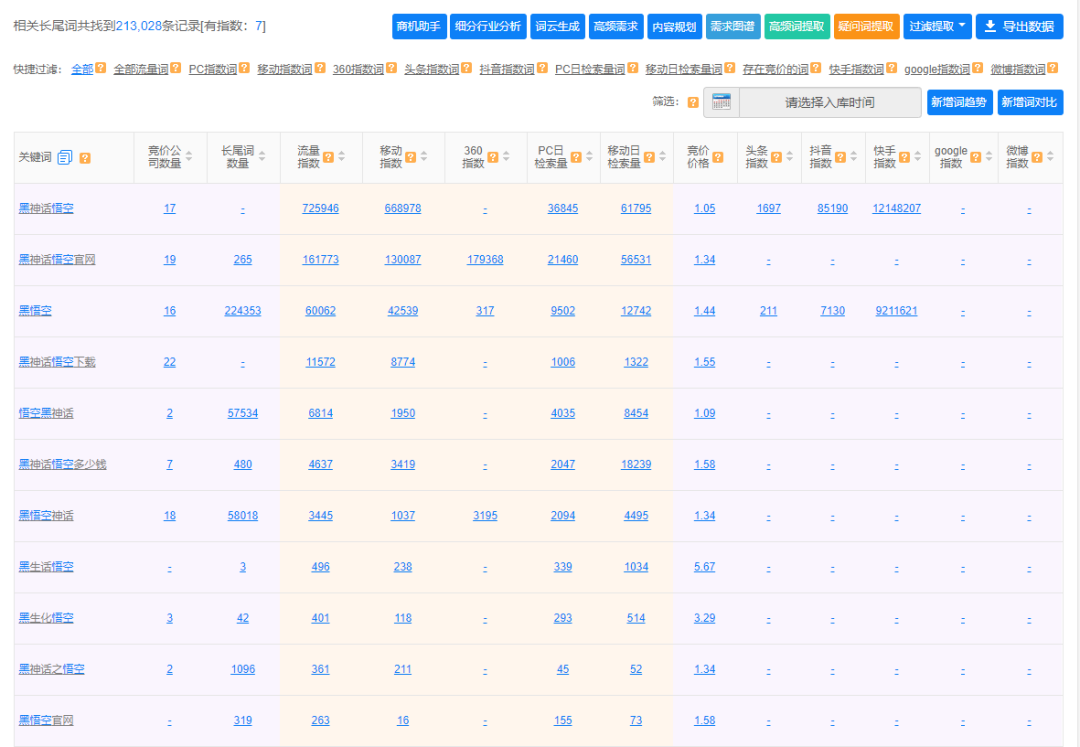The image size is (1080, 747).
Task: Click 快手指数 value 12148207
Action: click(896, 208)
